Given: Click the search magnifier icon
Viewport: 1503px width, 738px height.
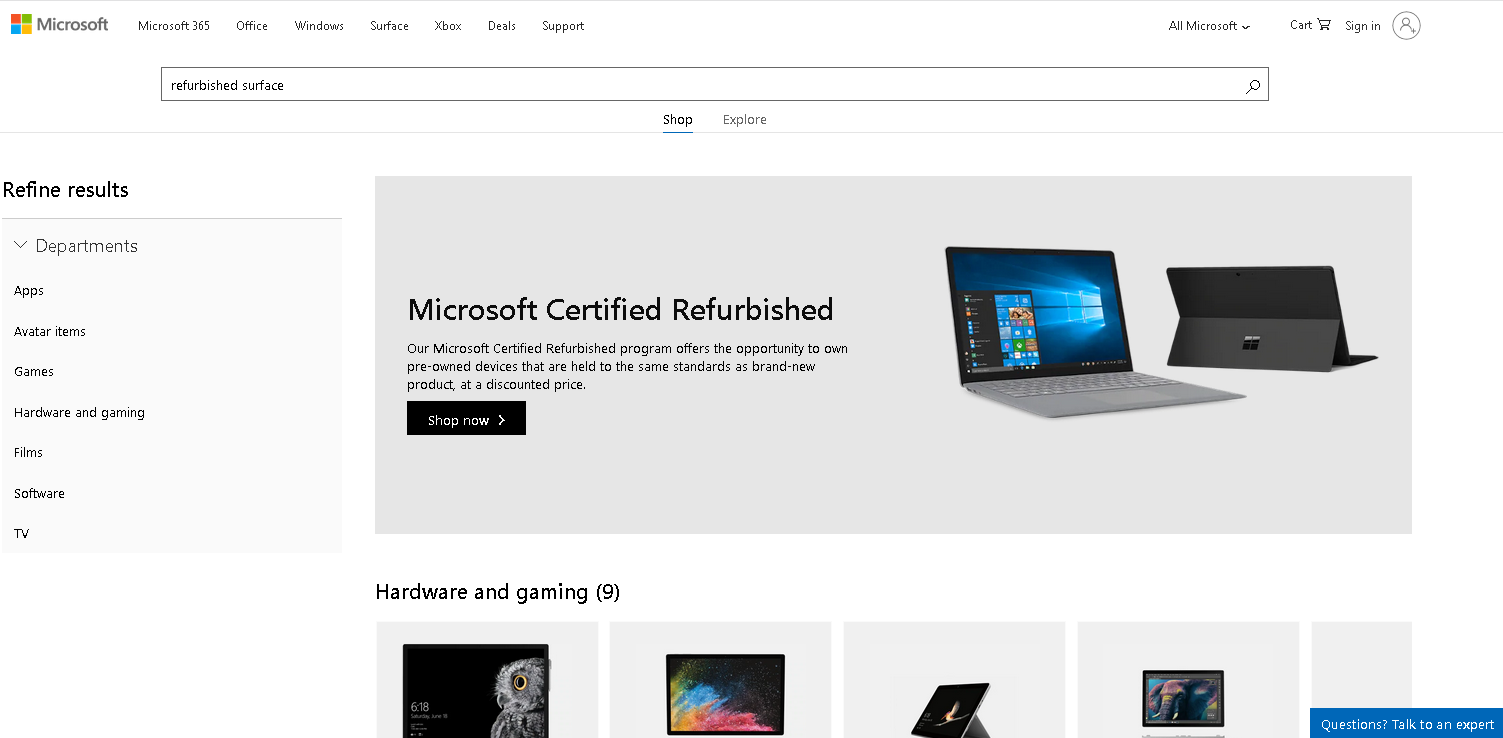Looking at the screenshot, I should point(1252,86).
